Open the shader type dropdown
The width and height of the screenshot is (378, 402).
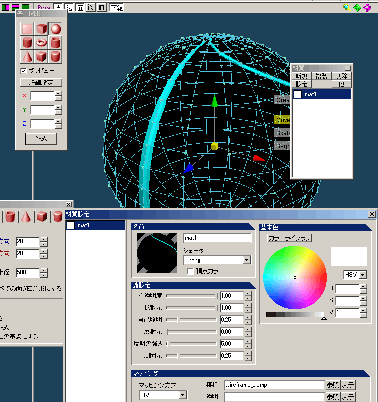point(217,260)
